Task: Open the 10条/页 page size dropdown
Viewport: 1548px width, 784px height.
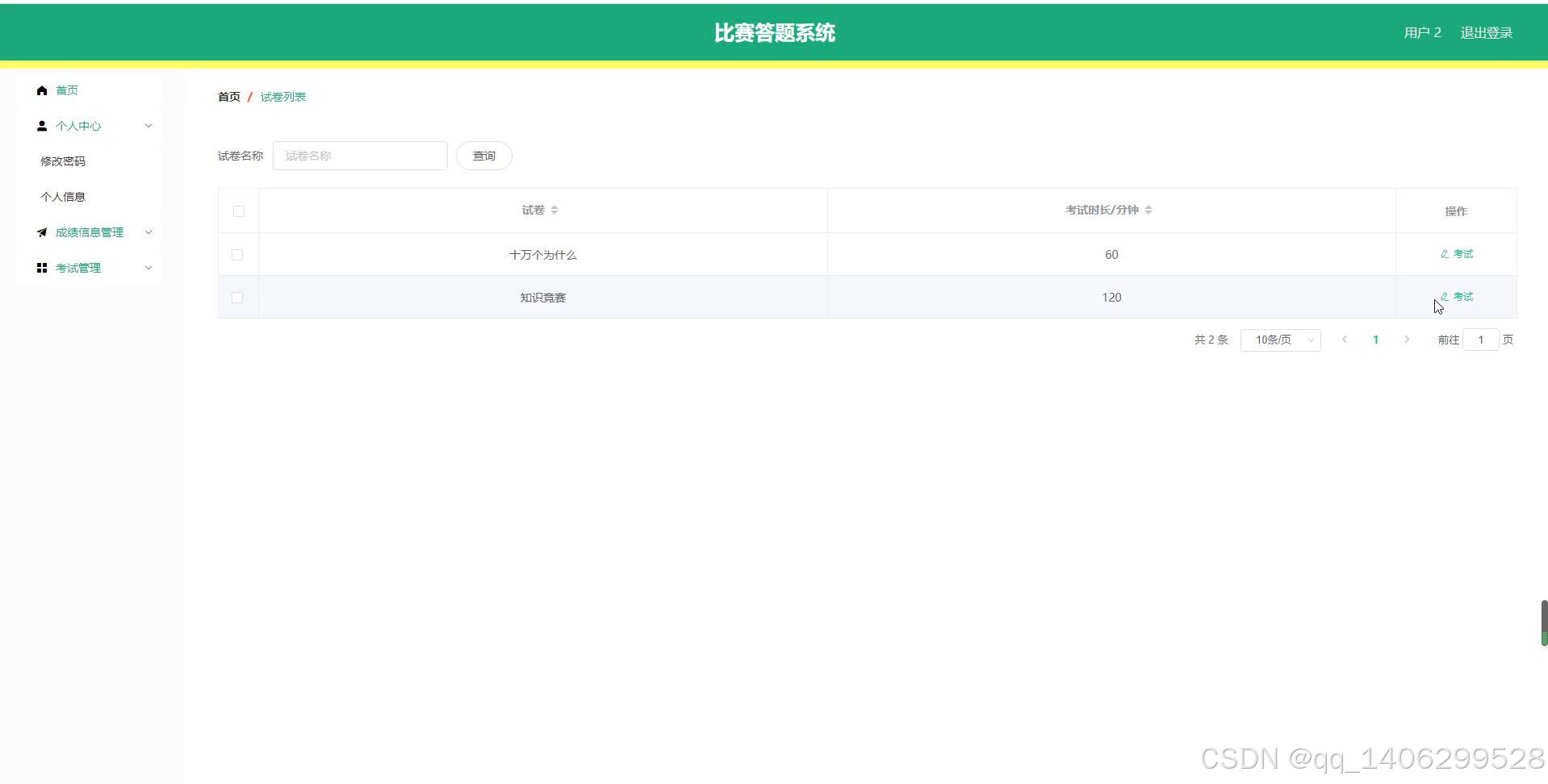Action: (x=1280, y=340)
